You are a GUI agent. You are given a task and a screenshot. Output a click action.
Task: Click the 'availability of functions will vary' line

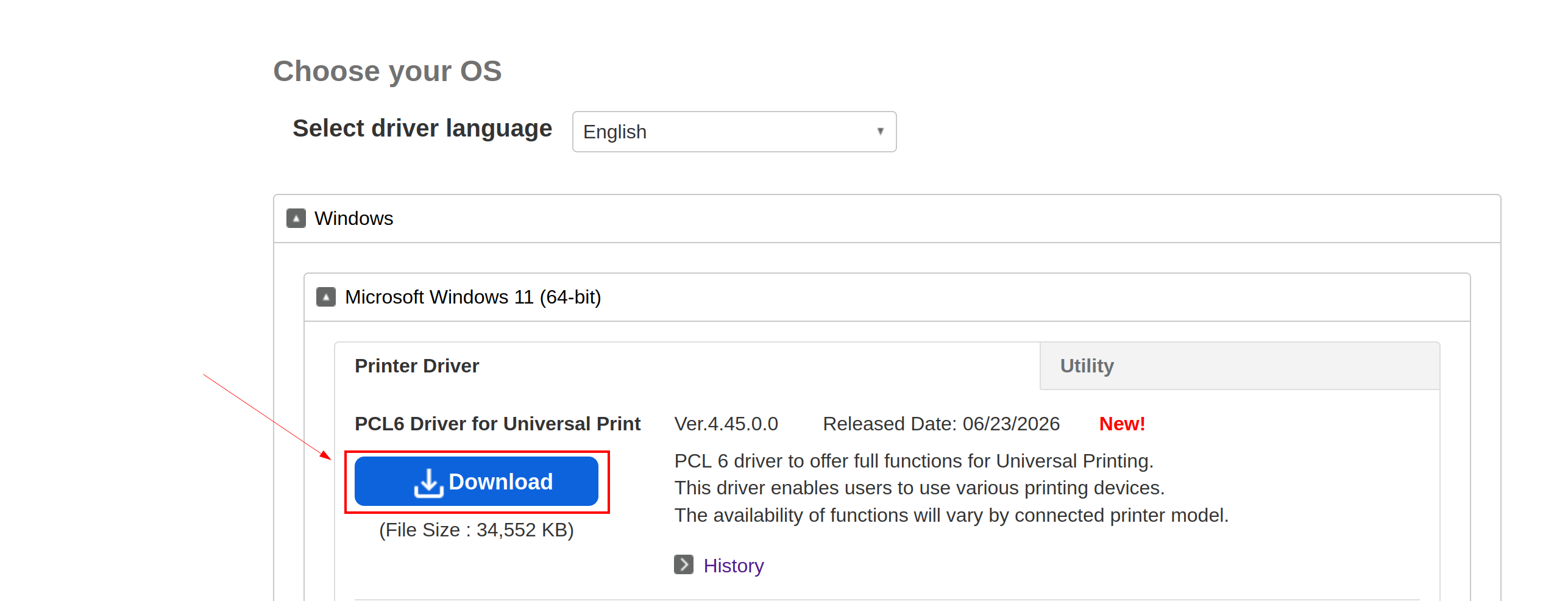[951, 515]
